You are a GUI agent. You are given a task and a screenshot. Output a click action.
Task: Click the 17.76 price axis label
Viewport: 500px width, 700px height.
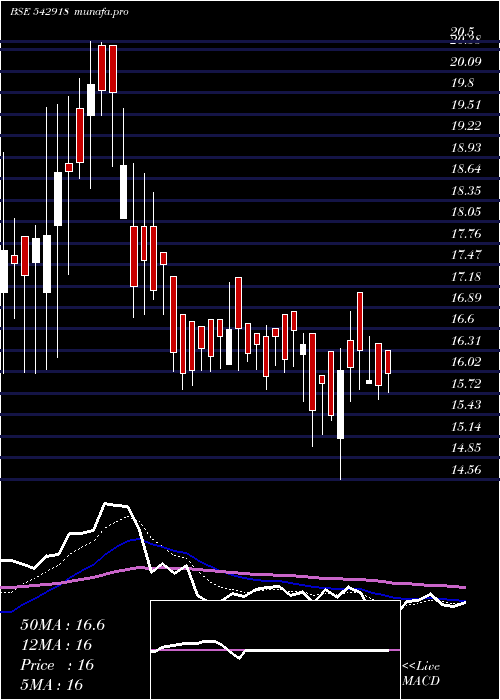(x=466, y=234)
